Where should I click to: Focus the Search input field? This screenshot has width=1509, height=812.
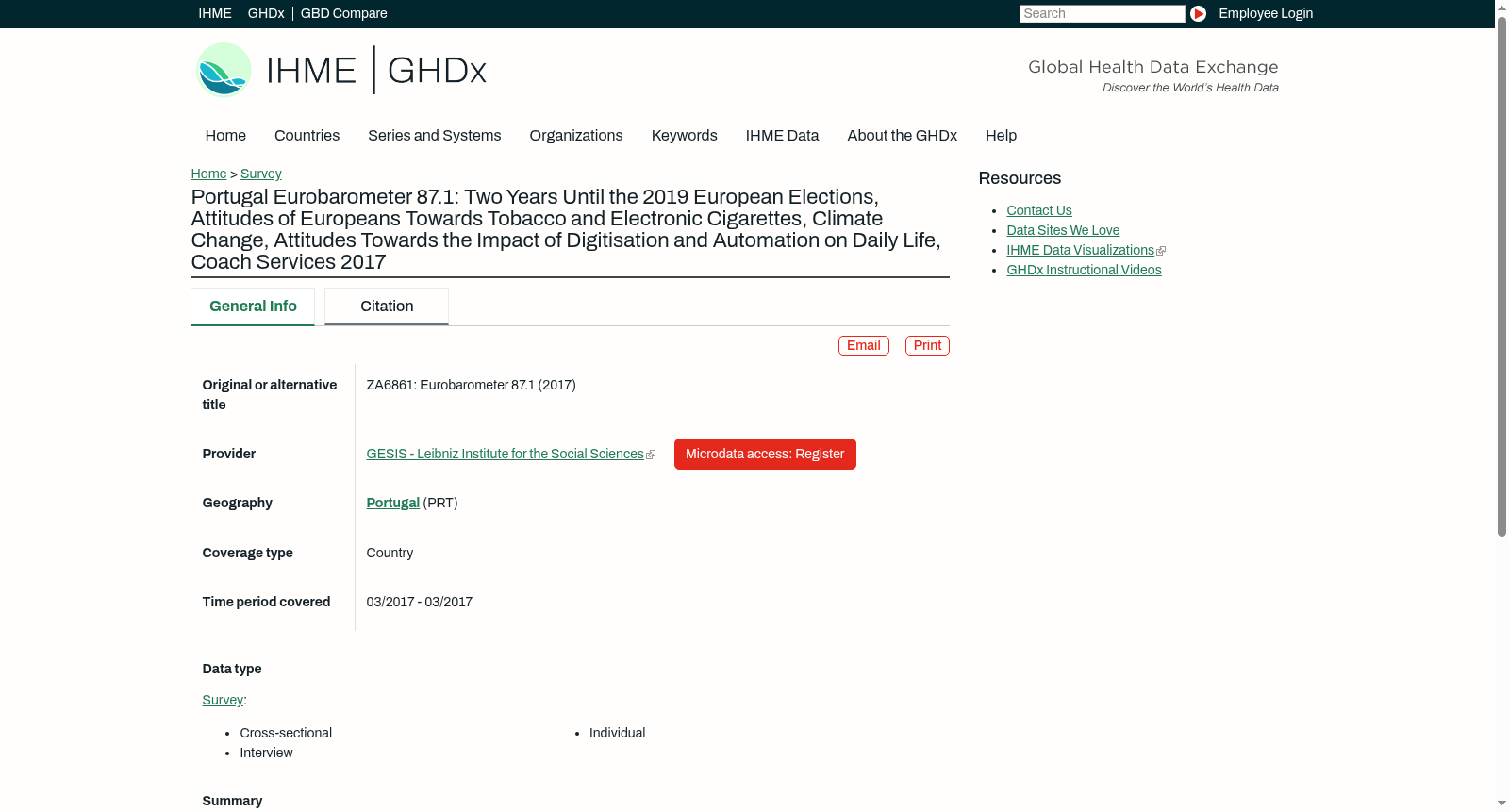(1102, 13)
